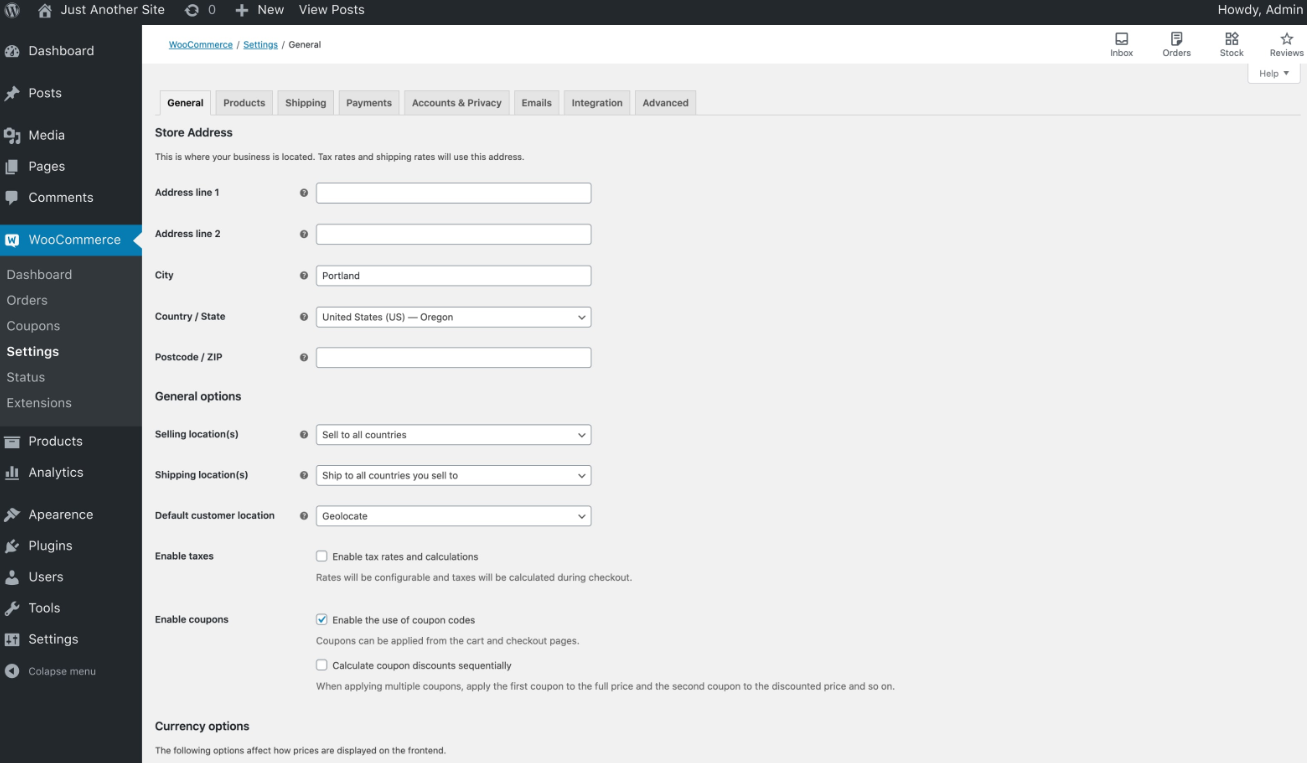Open the Help dropdown button

point(1273,73)
